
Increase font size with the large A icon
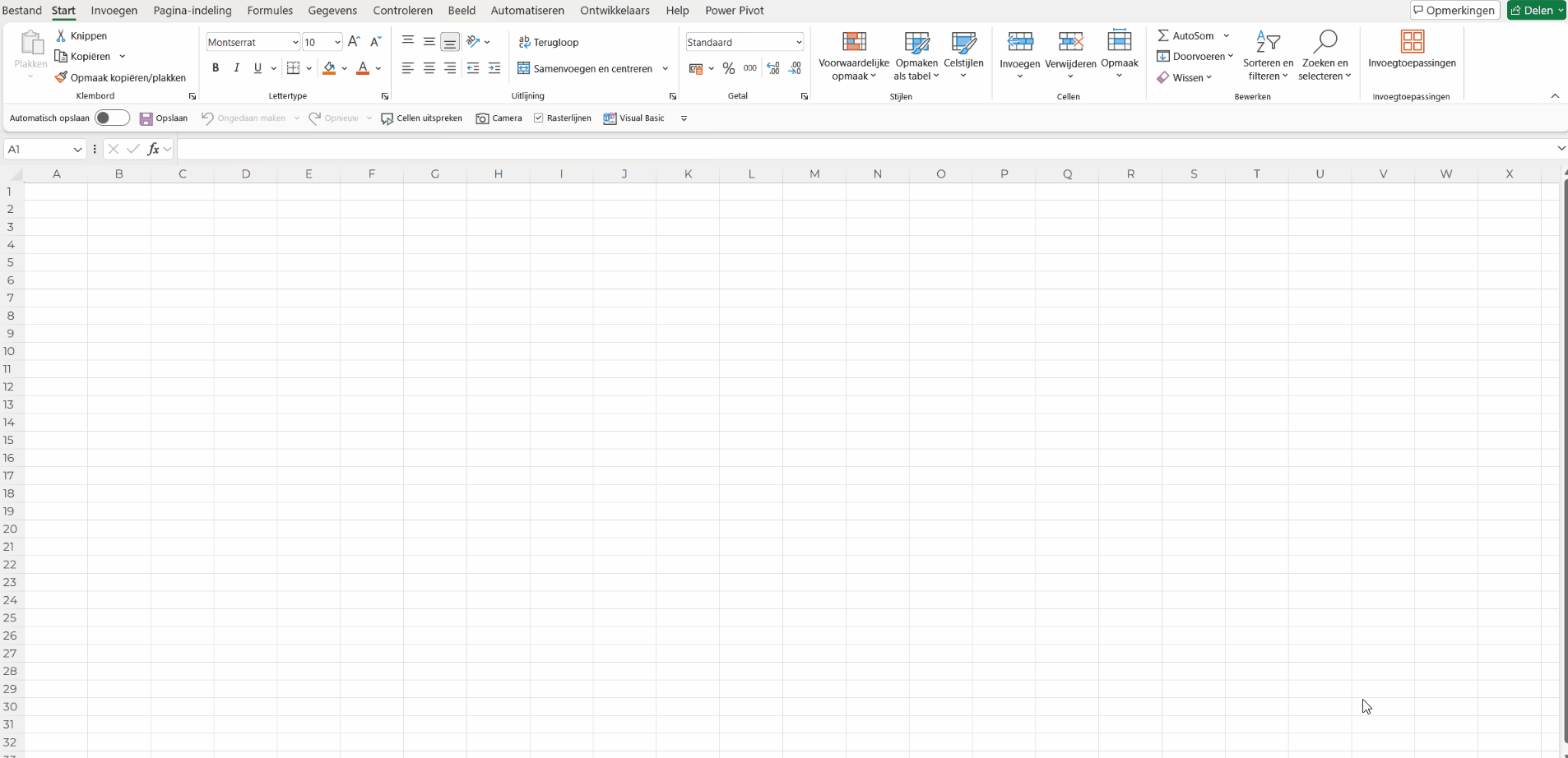(x=354, y=42)
